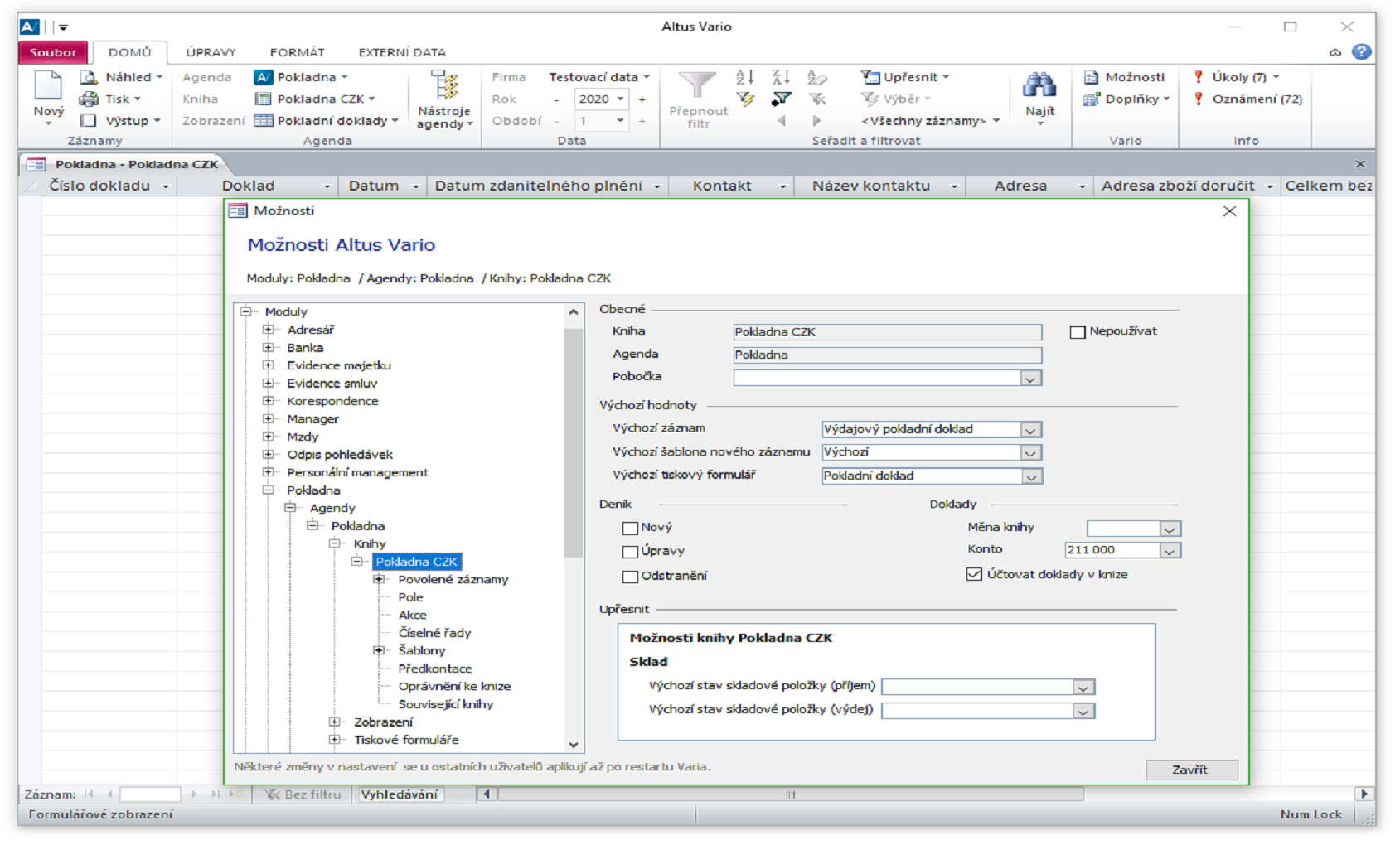Expand the Šablony tree node
Screen dimensions: 1400x845
click(379, 650)
